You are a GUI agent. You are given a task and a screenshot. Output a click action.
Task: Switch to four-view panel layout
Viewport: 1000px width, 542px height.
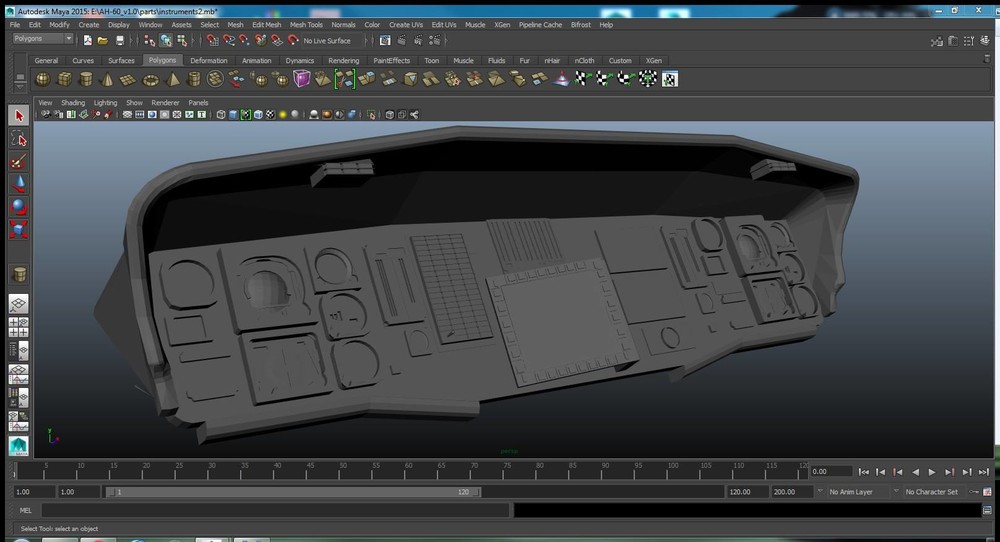point(18,326)
